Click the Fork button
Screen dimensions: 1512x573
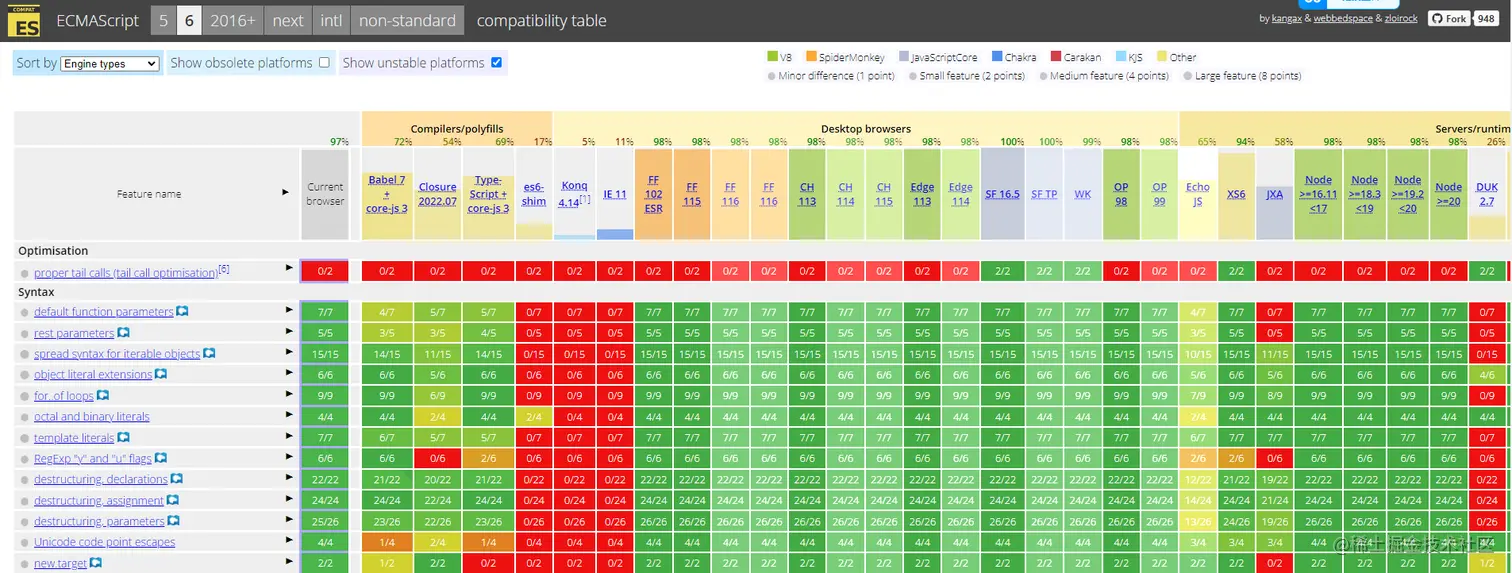(x=1448, y=19)
